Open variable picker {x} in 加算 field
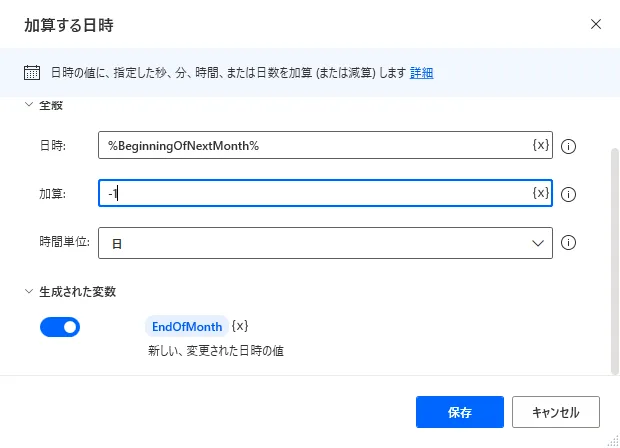The image size is (620, 448). coord(540,193)
